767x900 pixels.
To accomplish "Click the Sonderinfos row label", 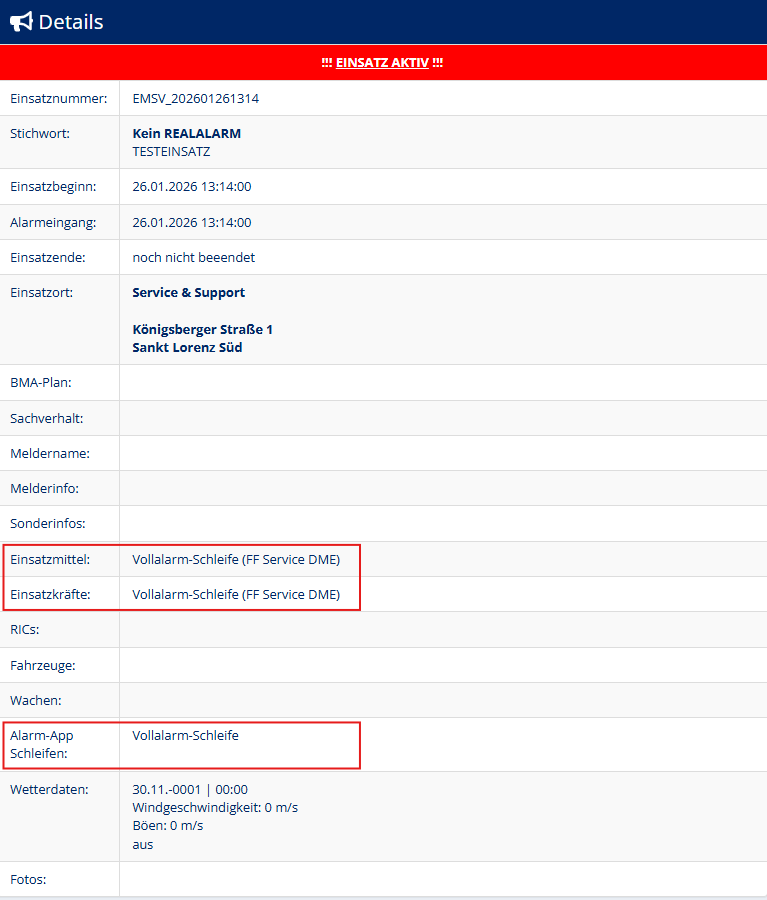I will [x=47, y=523].
